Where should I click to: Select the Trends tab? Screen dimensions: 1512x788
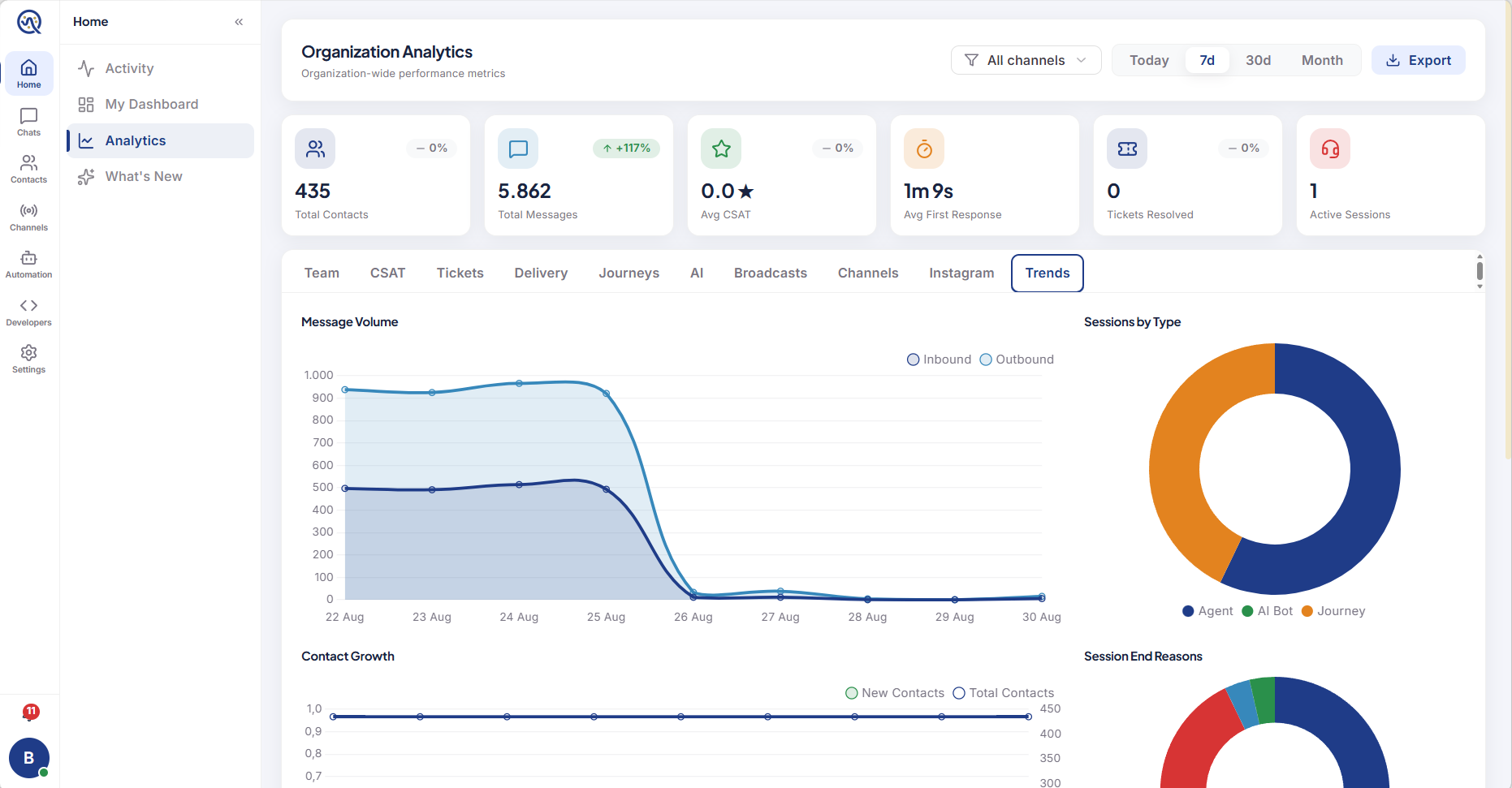tap(1048, 273)
